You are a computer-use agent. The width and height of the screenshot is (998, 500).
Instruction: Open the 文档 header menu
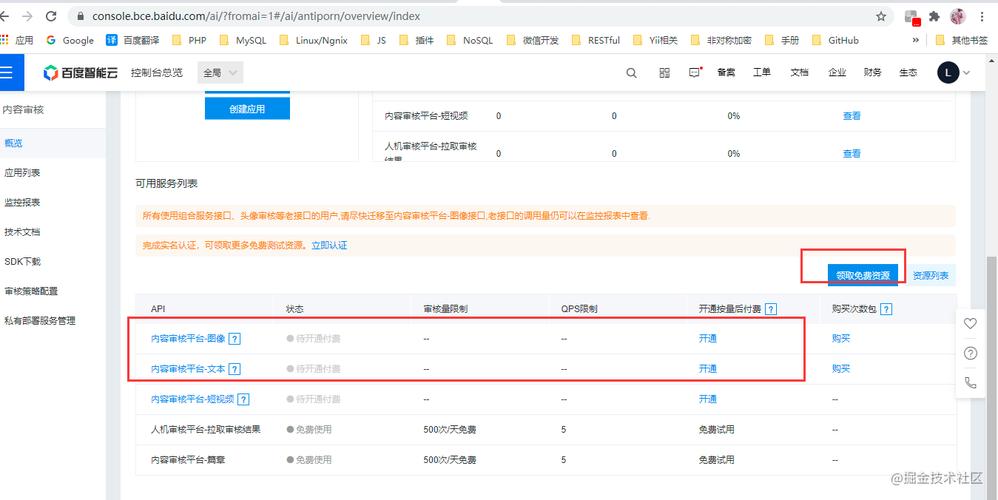point(799,73)
